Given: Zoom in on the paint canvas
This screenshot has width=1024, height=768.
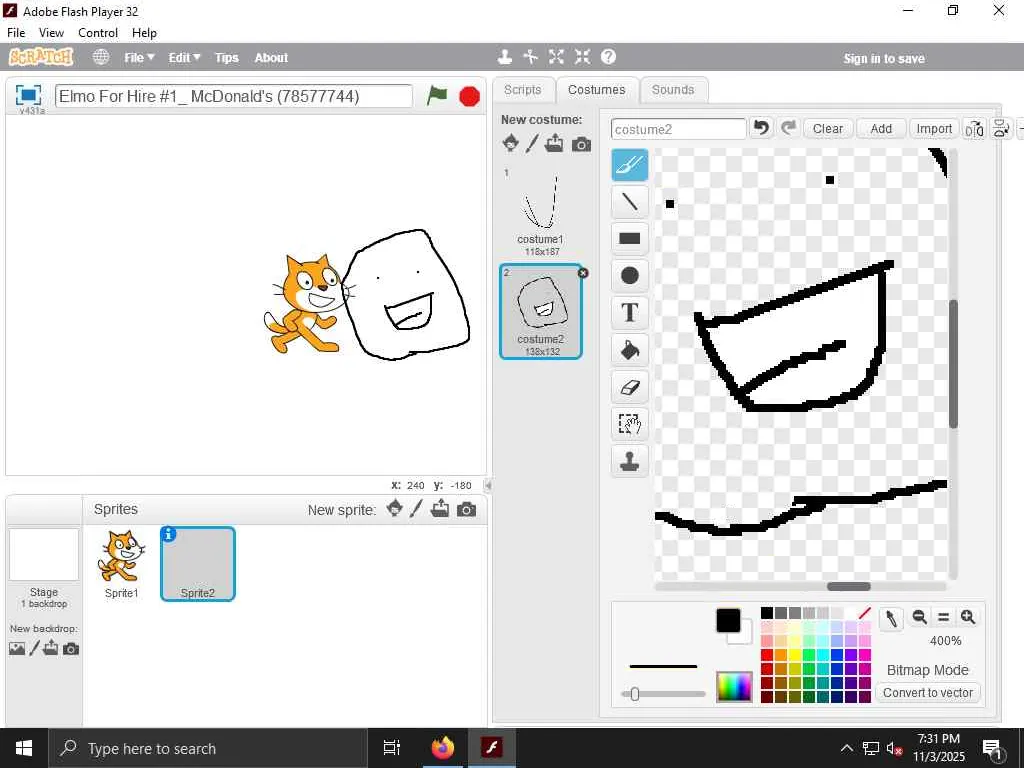Looking at the screenshot, I should (968, 617).
